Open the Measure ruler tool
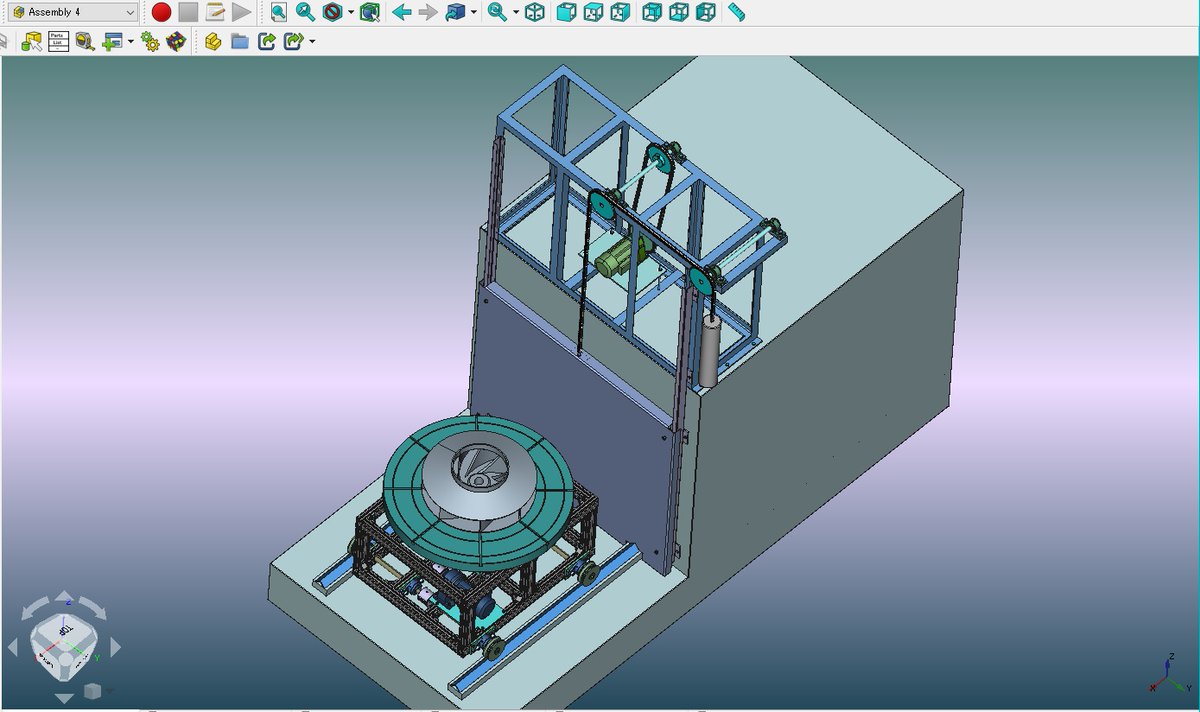Viewport: 1200px width, 712px height. tap(737, 12)
